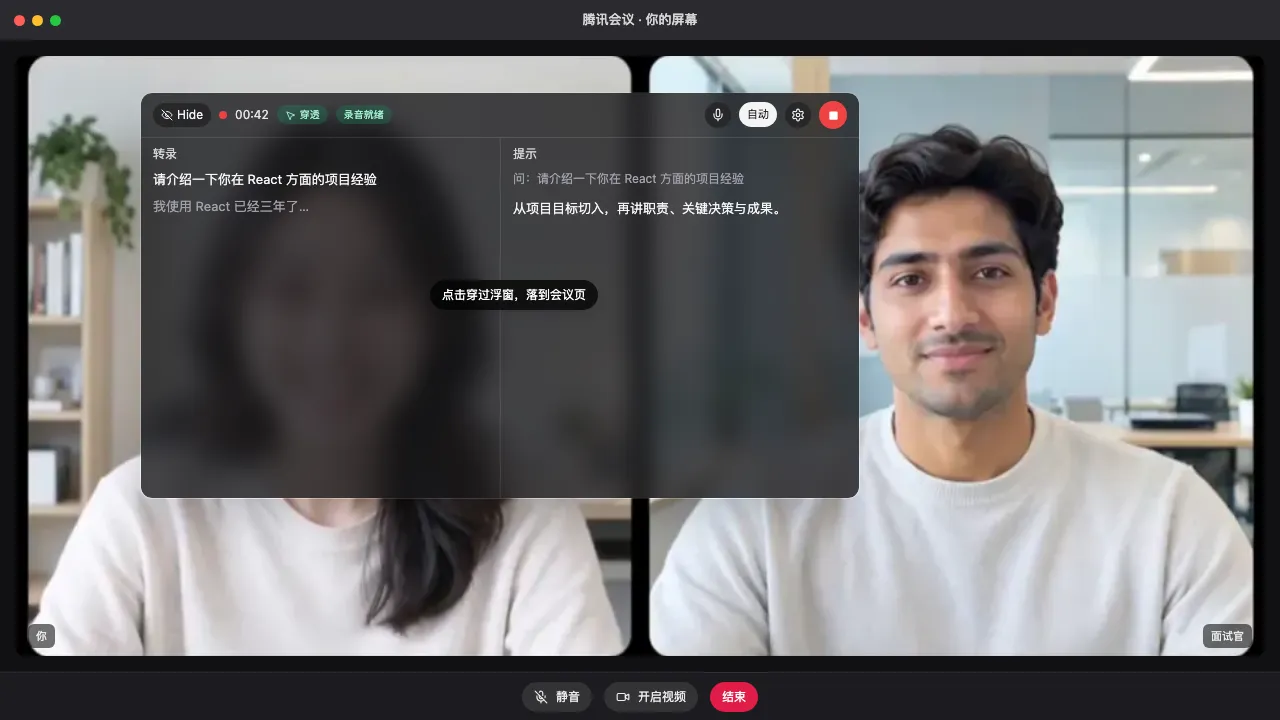Image resolution: width=1280 pixels, height=720 pixels.
Task: Click hint text 从项目目标切入，再讲职责、关键决策与成果。
Action: (649, 209)
